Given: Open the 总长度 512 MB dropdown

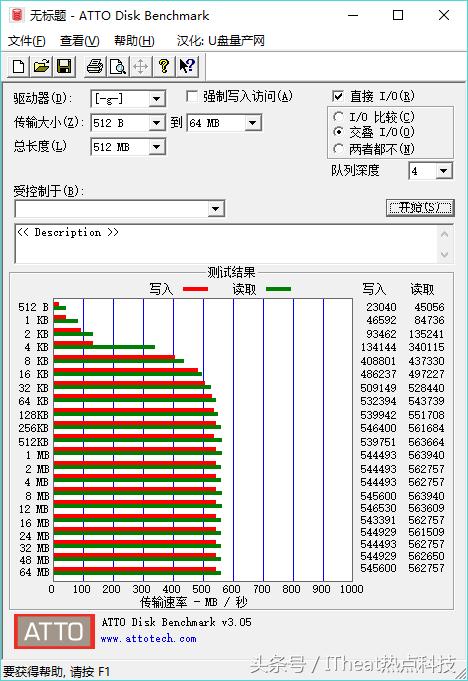Looking at the screenshot, I should coord(156,147).
